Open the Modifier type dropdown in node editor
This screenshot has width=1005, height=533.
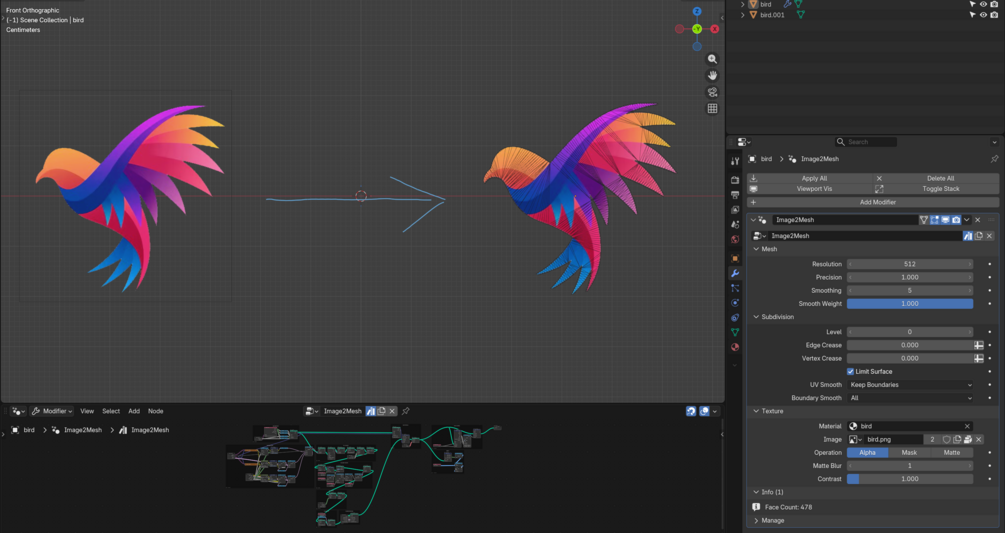(52, 411)
